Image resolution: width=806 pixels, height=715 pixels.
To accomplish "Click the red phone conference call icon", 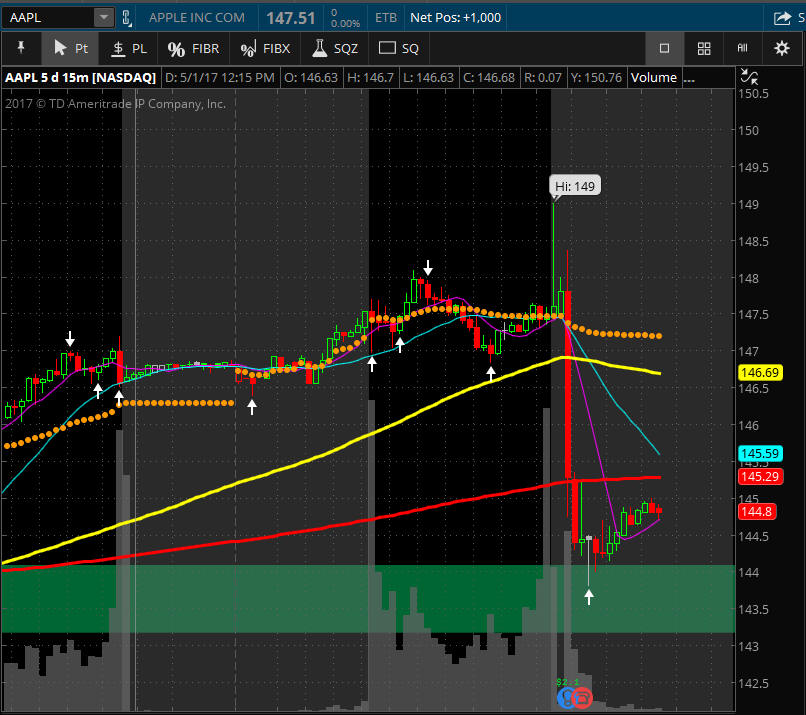I will [583, 698].
